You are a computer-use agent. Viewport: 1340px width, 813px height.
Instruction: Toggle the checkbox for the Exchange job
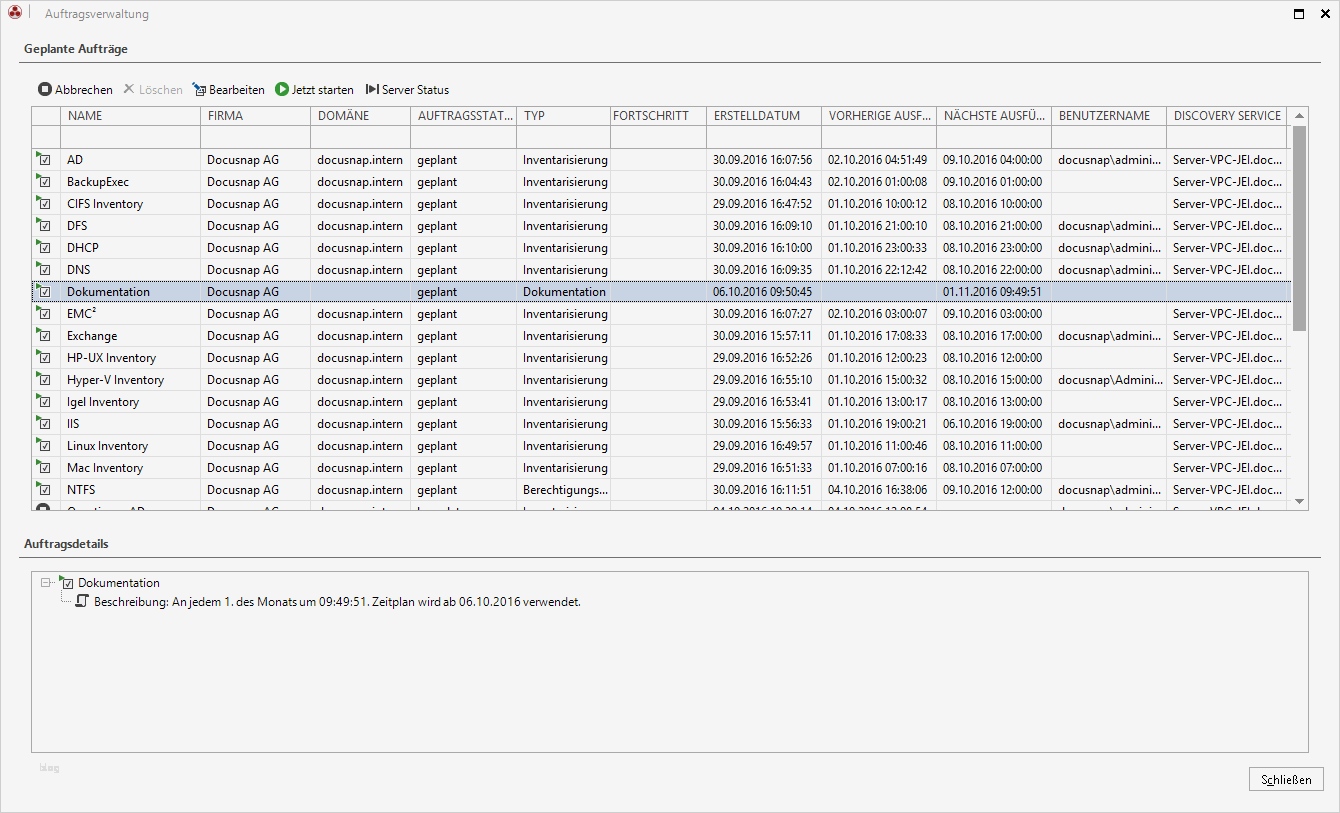click(45, 336)
